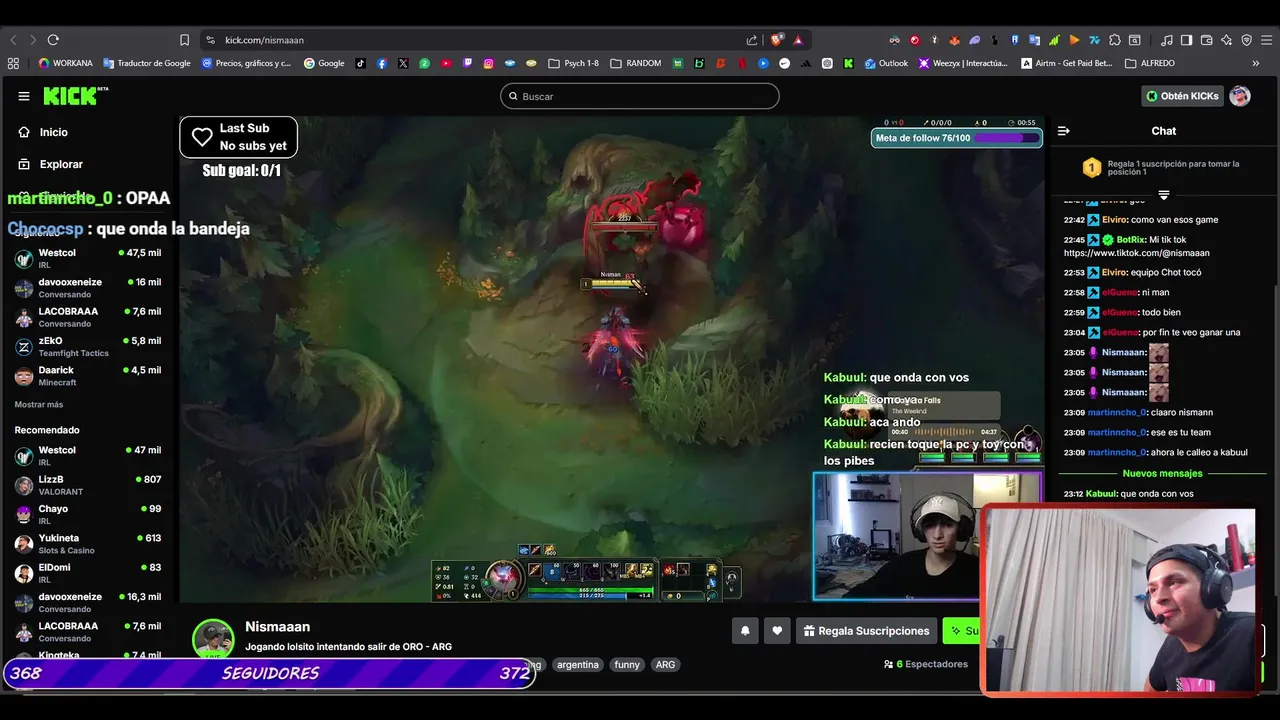Expand the Psych 1-8 bookmarks folder
Viewport: 1280px width, 720px height.
pyautogui.click(x=573, y=63)
